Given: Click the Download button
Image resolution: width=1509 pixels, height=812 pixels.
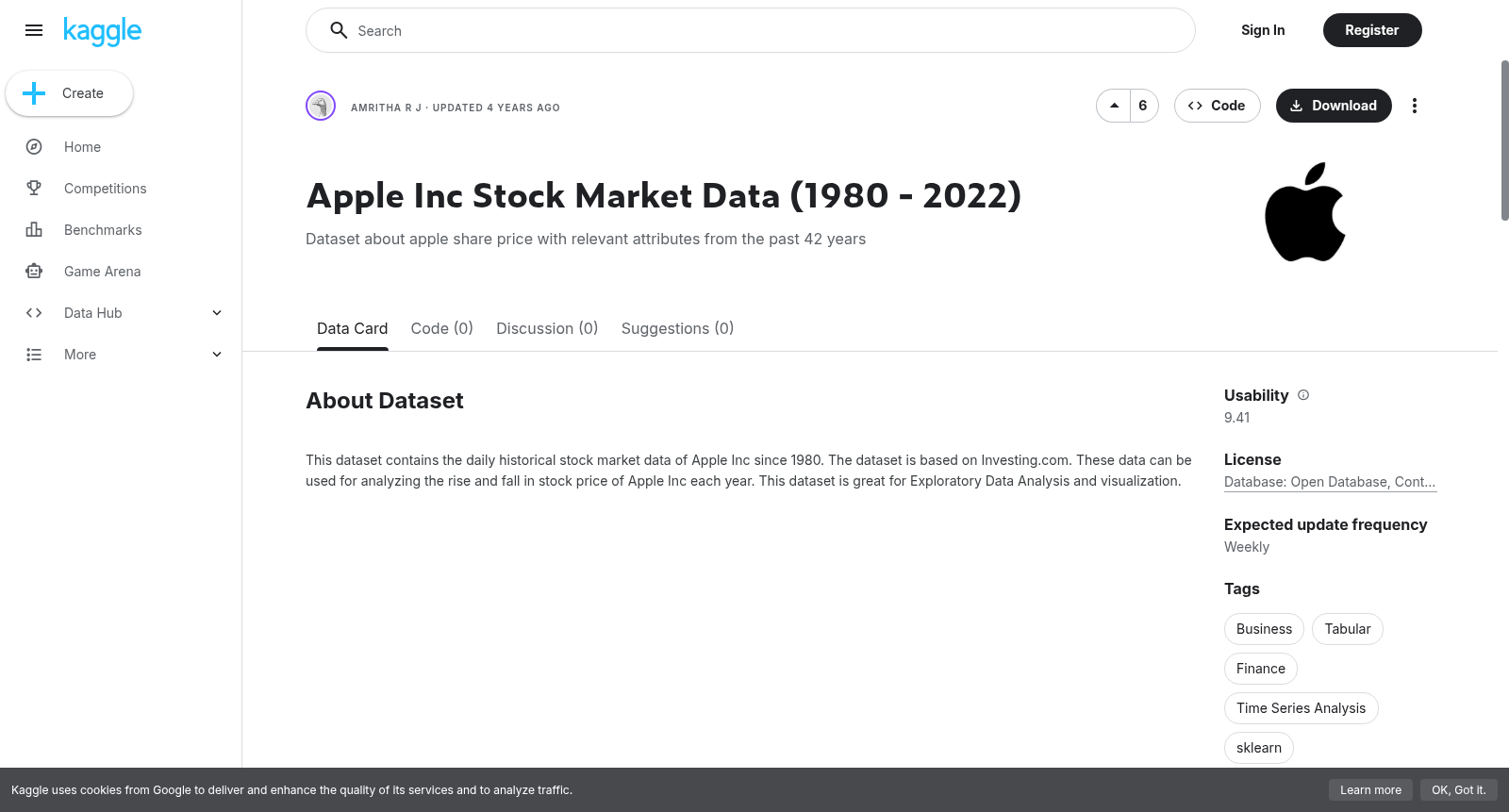Looking at the screenshot, I should 1334,106.
